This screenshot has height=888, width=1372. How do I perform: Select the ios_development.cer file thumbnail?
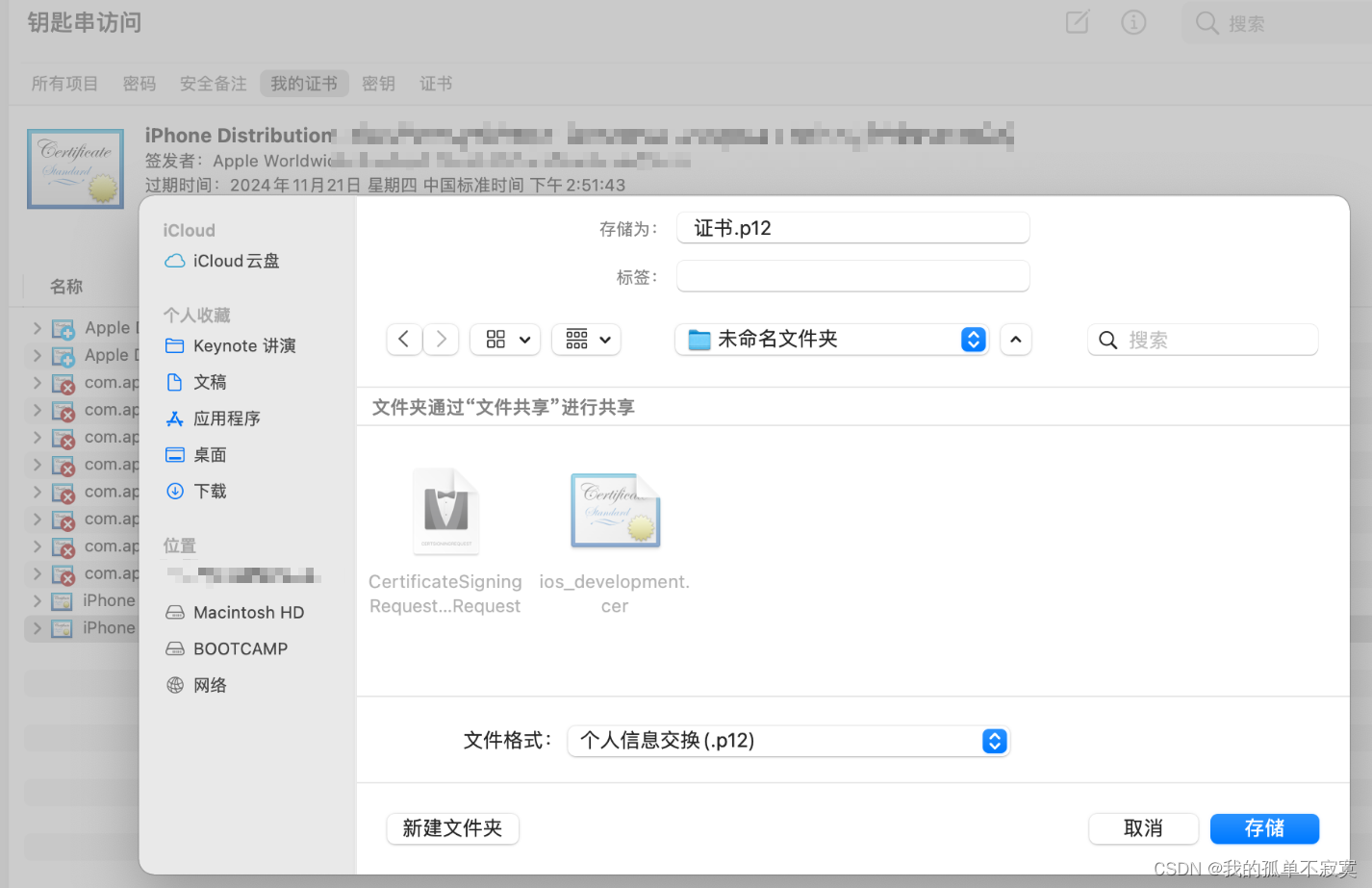615,511
